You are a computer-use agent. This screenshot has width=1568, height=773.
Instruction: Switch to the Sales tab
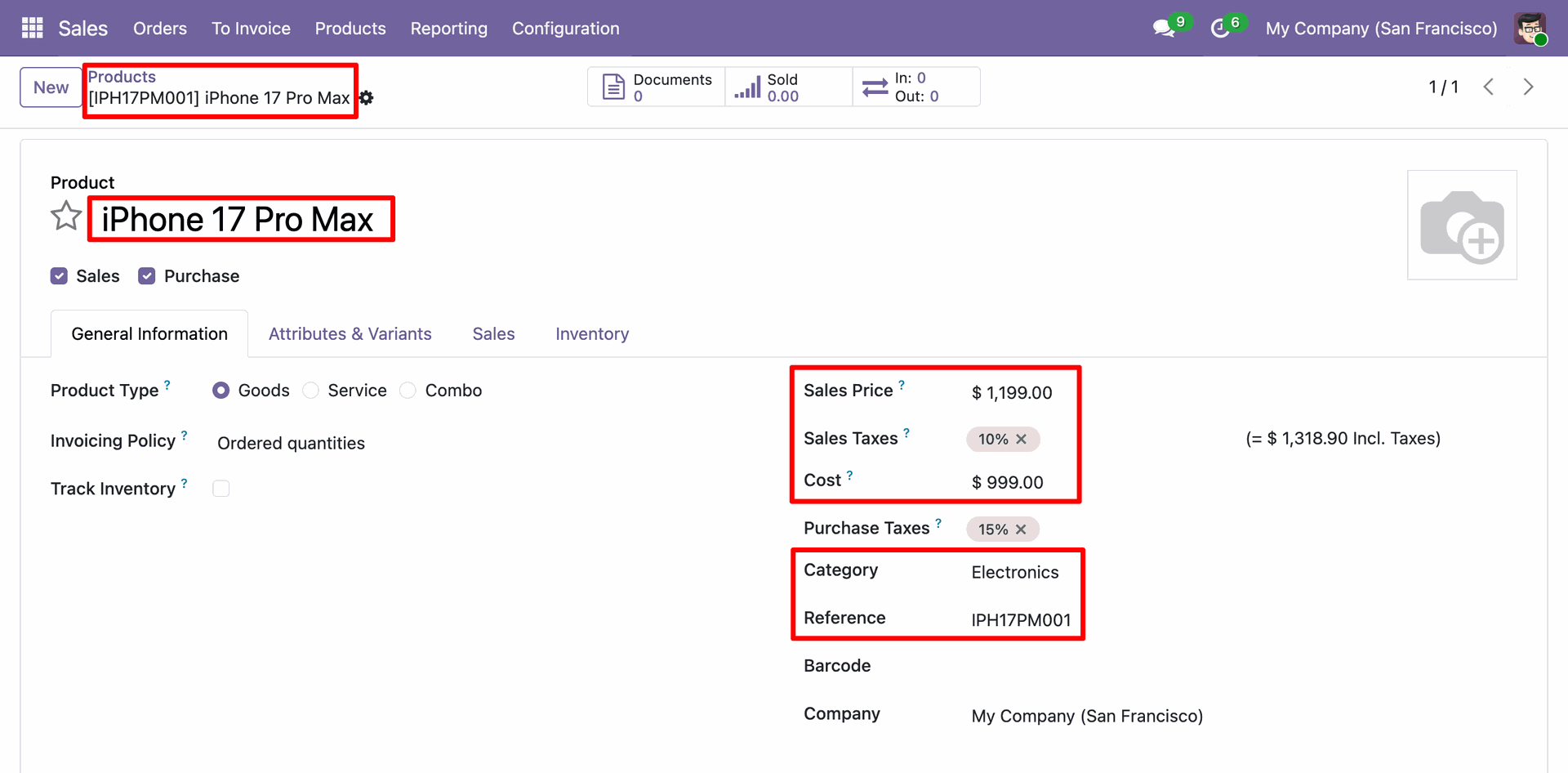click(x=493, y=333)
